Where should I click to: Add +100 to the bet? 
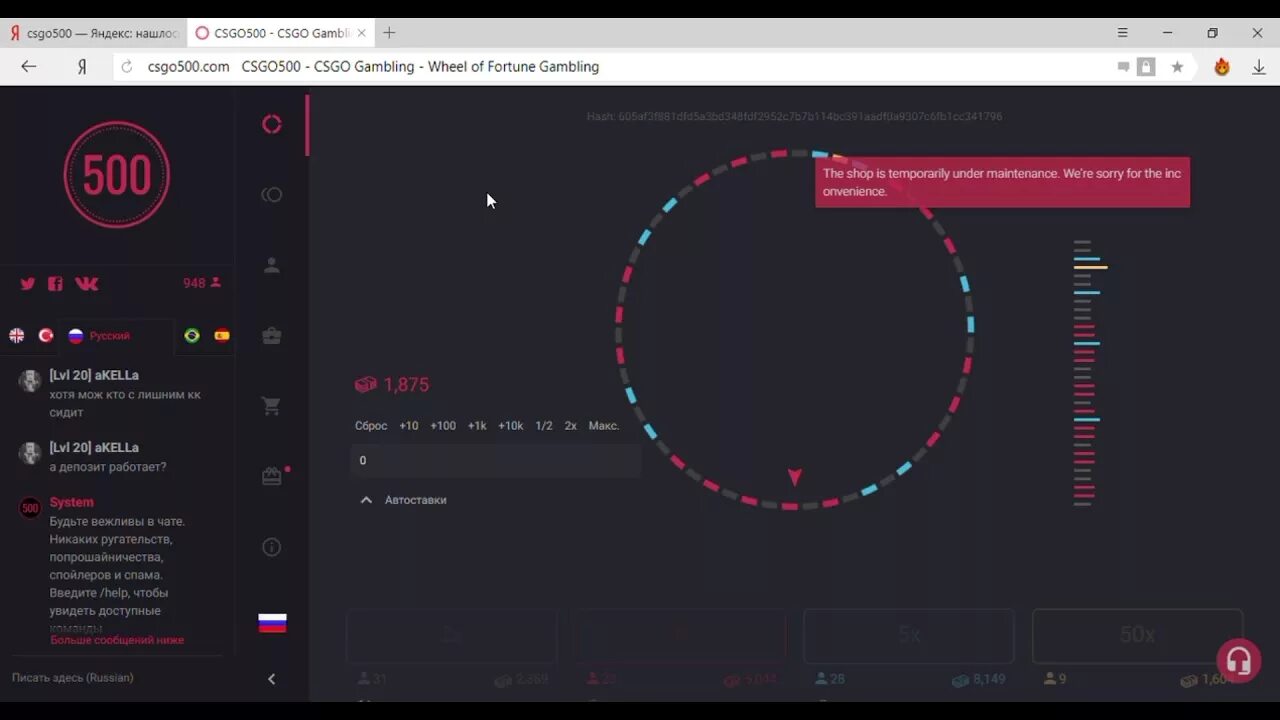(x=443, y=426)
